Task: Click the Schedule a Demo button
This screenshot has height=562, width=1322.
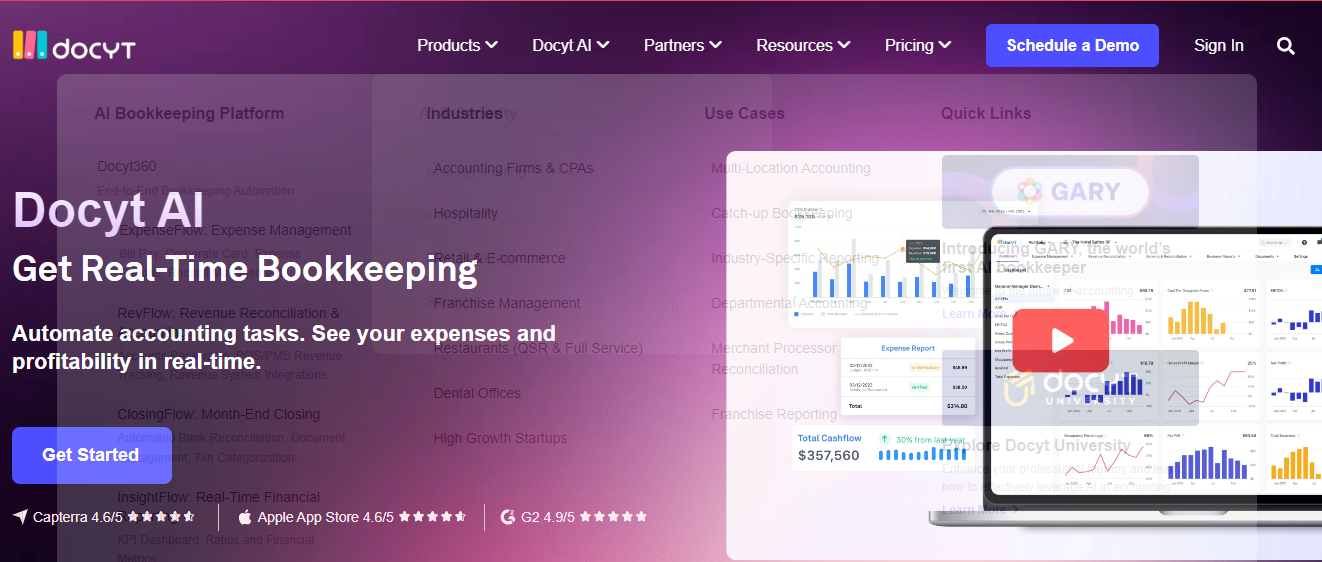Action: (x=1072, y=46)
